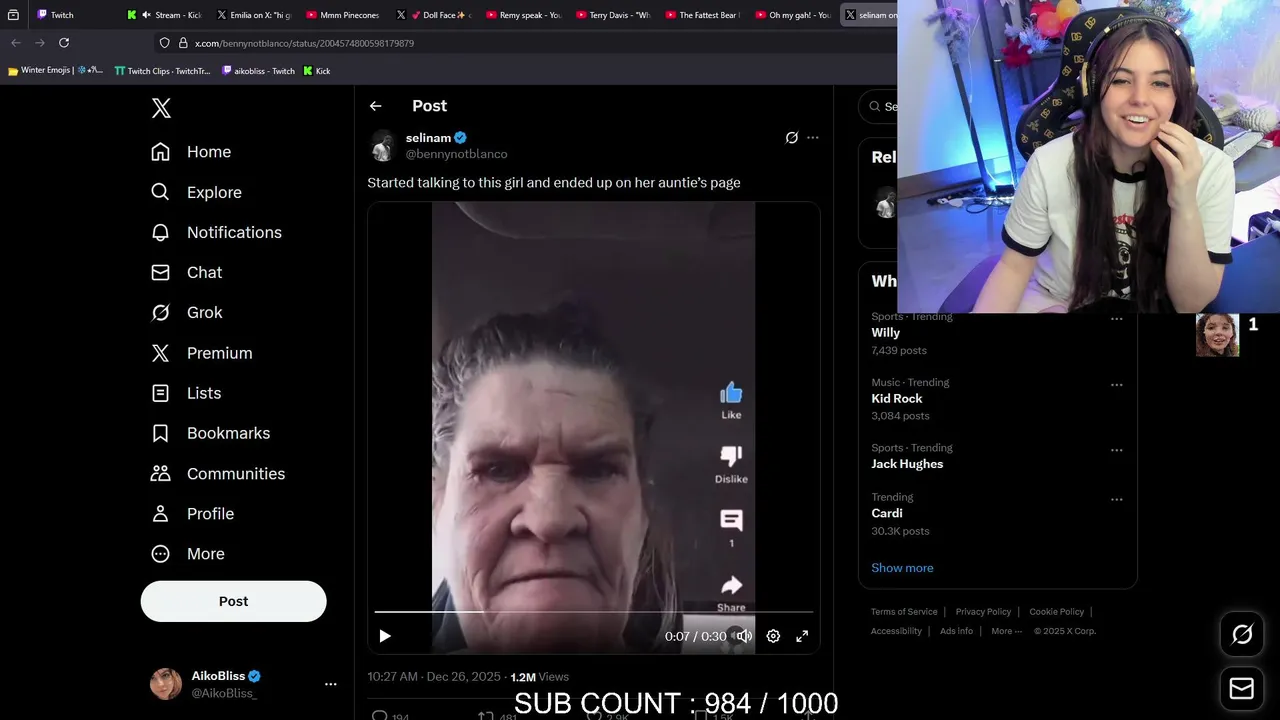Click the reply icon under post
This screenshot has width=1280, height=720.
pos(380,716)
